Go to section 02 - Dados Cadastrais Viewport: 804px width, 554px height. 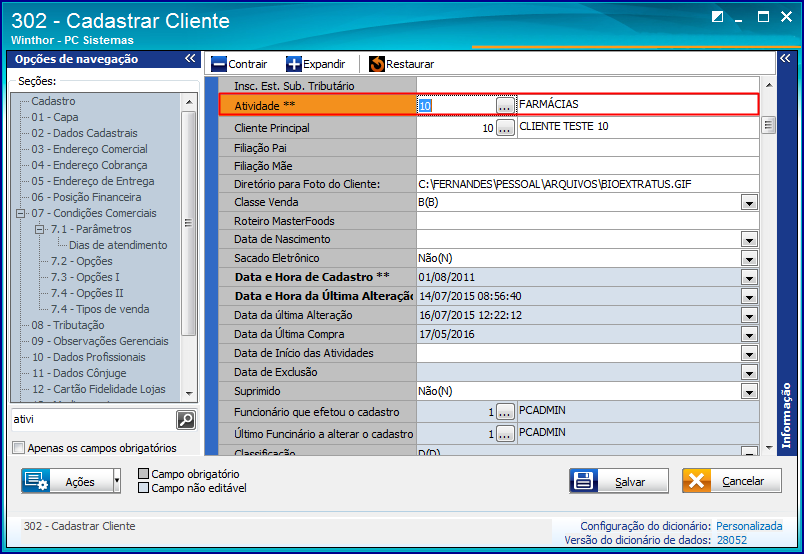[85, 133]
